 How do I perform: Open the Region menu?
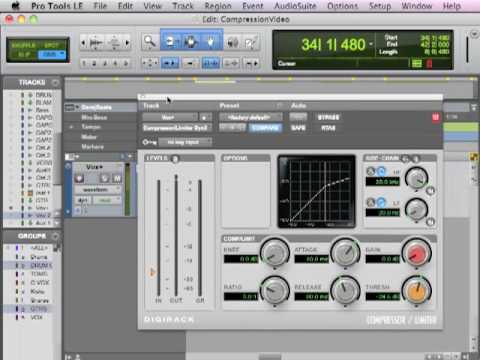tap(218, 6)
